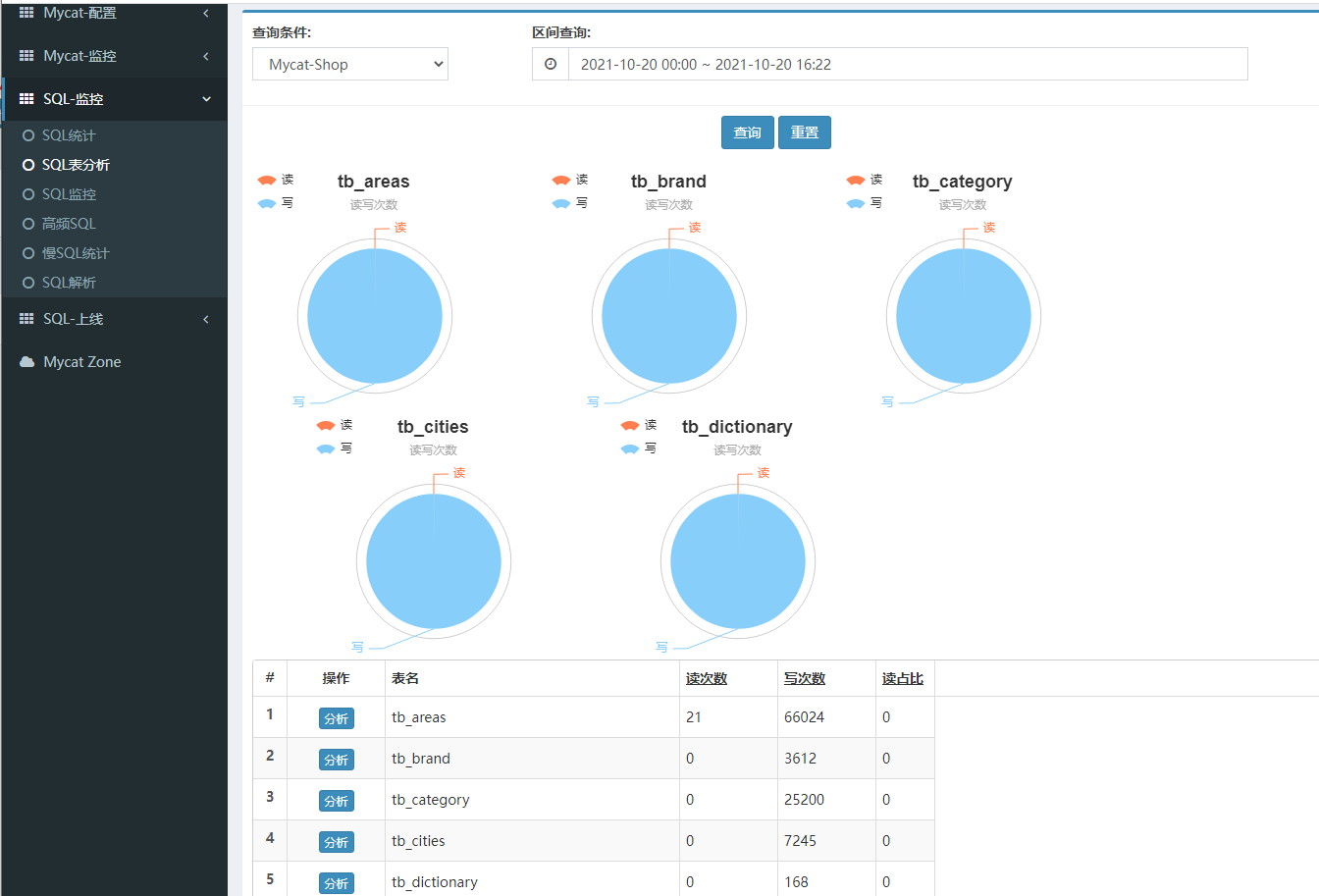Click the 66024 write count cell

click(826, 717)
